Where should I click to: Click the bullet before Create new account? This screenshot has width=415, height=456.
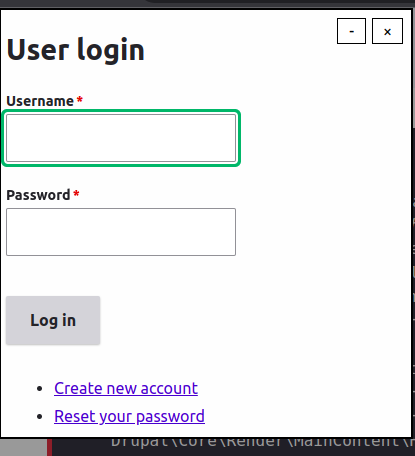pos(40,389)
